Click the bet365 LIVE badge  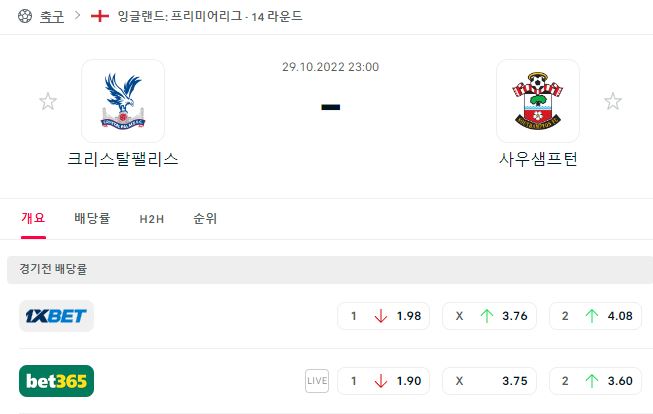coord(317,381)
